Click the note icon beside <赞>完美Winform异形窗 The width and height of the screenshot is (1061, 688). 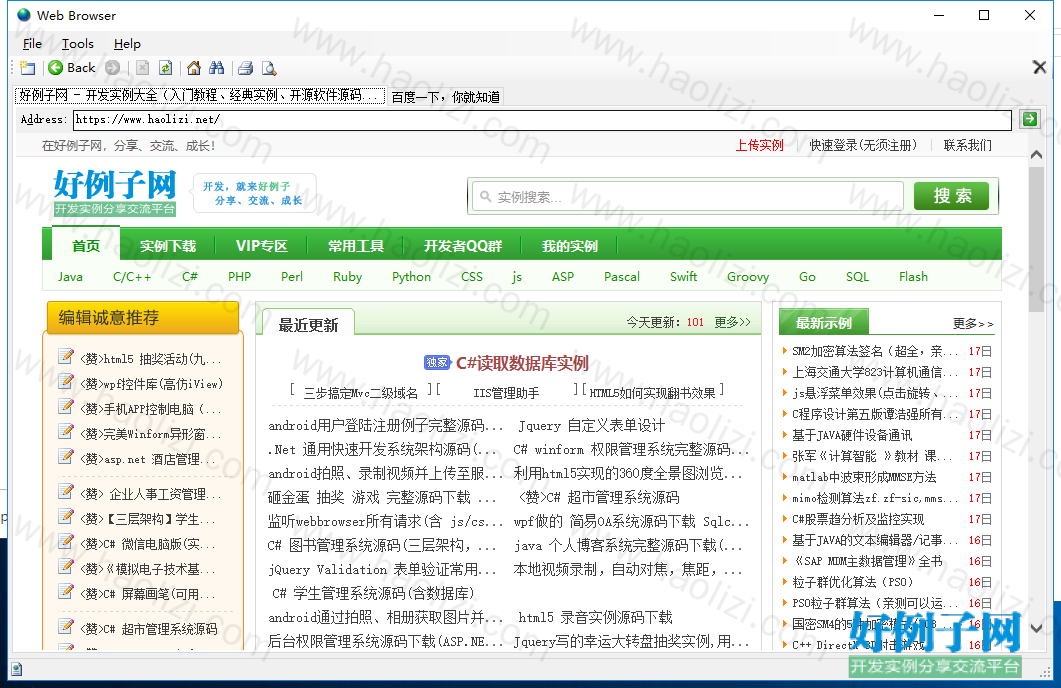tap(66, 432)
